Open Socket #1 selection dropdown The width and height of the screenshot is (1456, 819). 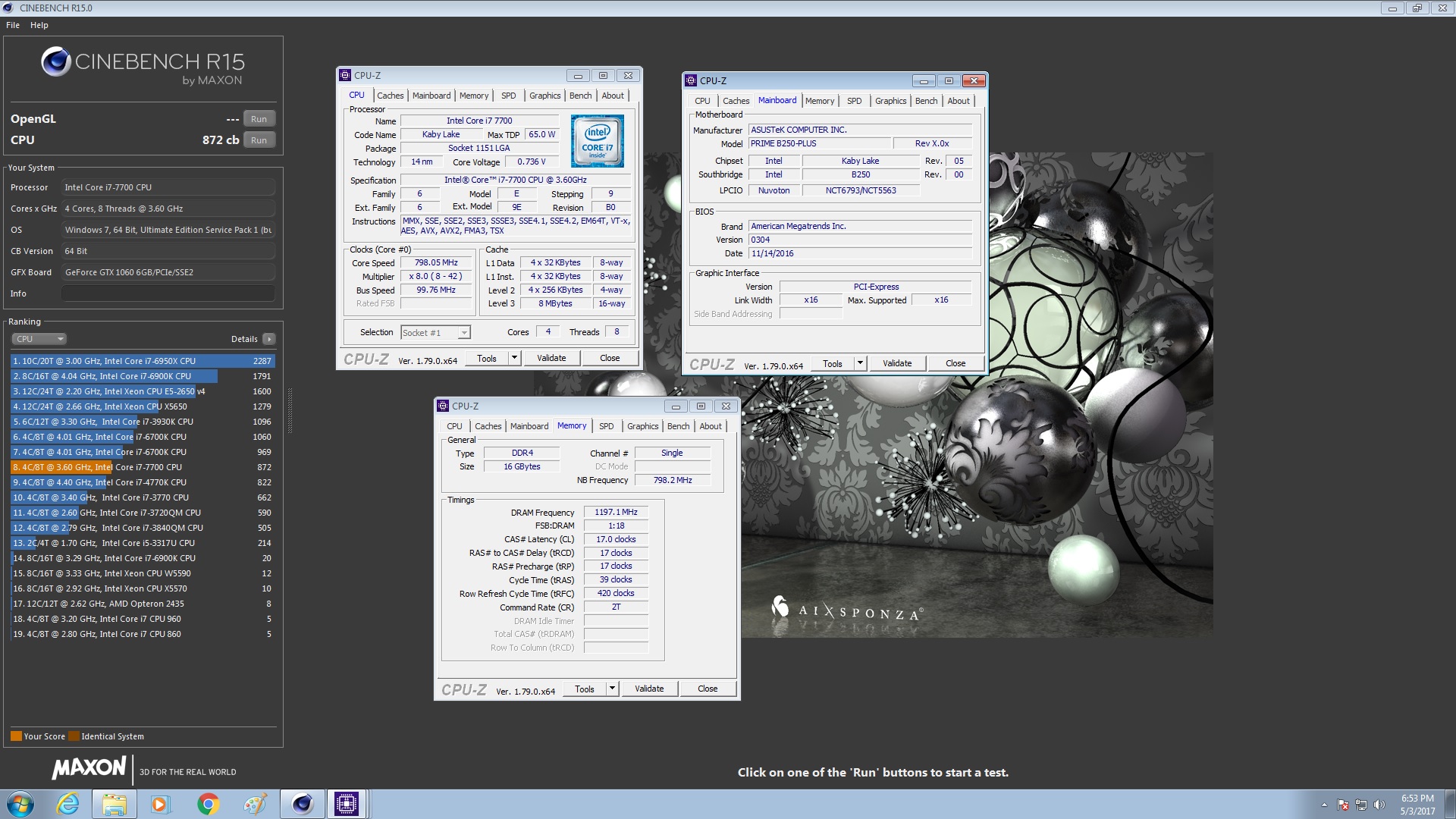(435, 332)
